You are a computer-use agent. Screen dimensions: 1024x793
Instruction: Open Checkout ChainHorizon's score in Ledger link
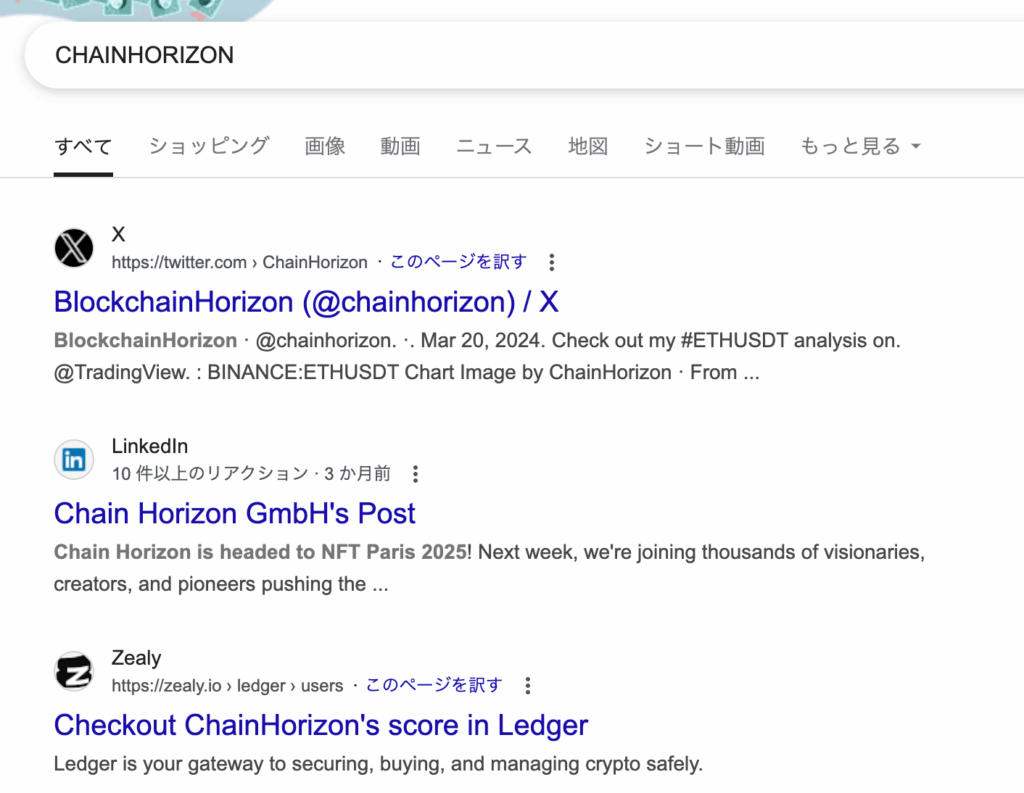(321, 726)
